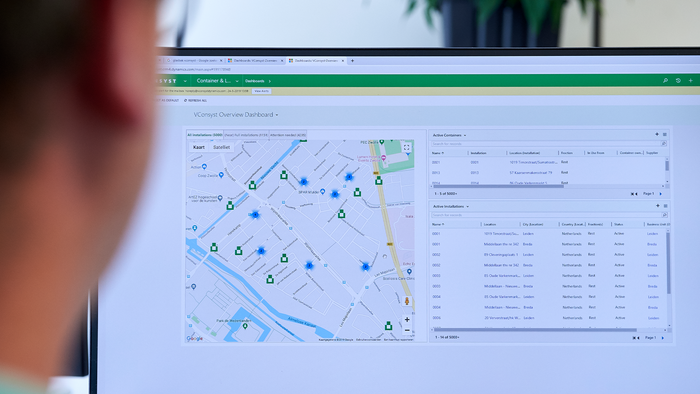
Task: Zoom out on map with minus button
Action: tap(407, 330)
